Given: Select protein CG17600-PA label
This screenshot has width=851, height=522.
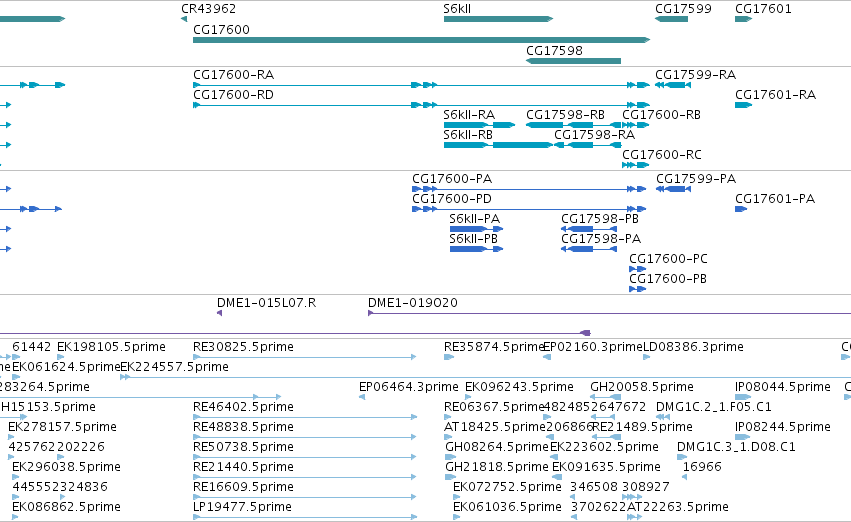Looking at the screenshot, I should point(452,179).
